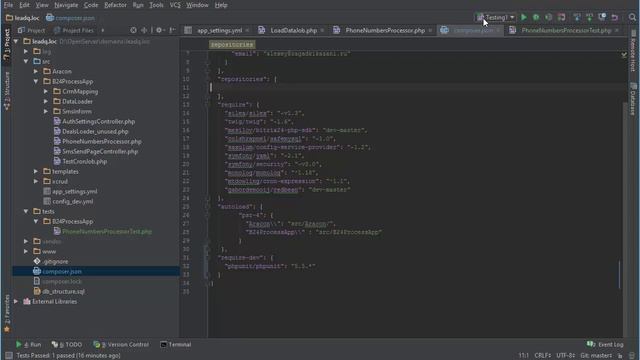Click the Git: master branch widget
The width and height of the screenshot is (640, 360).
596,356
